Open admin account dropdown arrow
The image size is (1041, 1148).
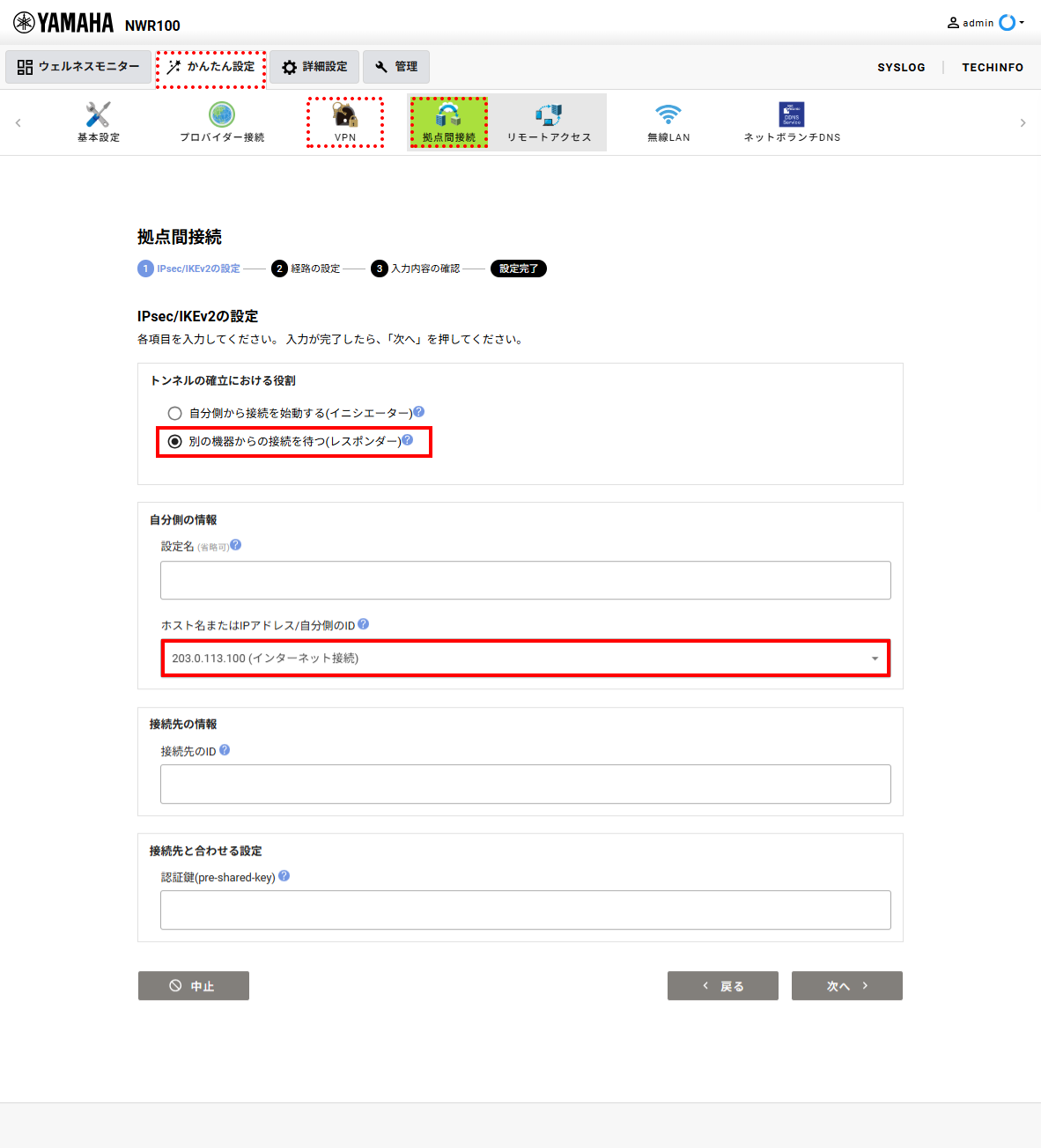[1022, 23]
